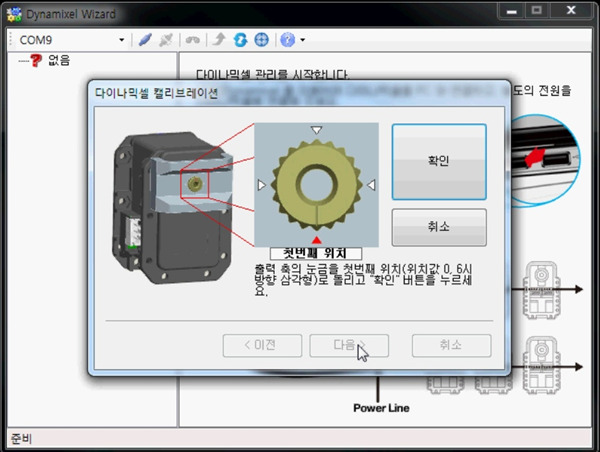Expand the help icon dropdown arrow
Image resolution: width=600 pixels, height=452 pixels.
click(301, 41)
